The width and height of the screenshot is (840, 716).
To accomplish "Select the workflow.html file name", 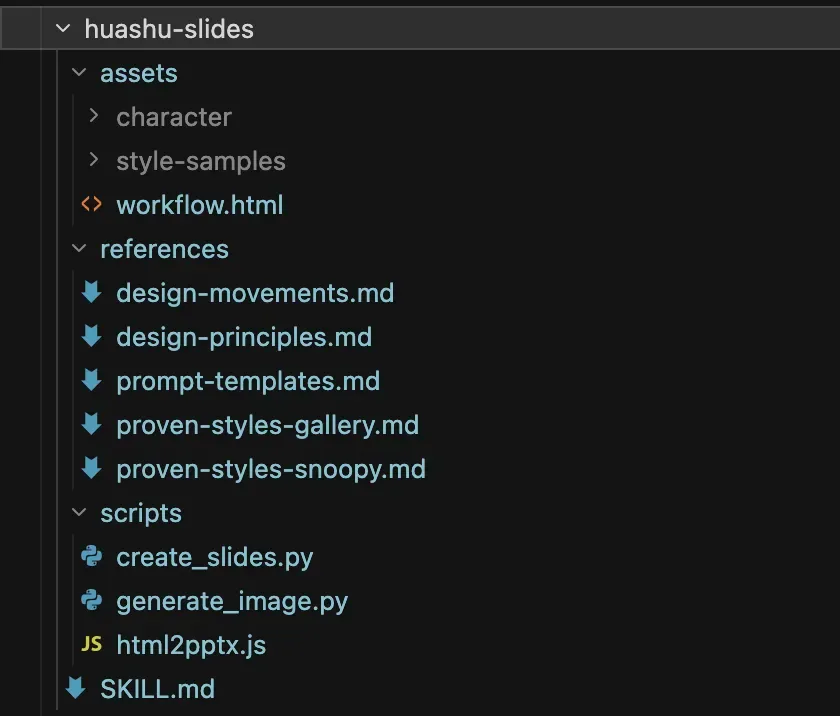I will (x=200, y=205).
